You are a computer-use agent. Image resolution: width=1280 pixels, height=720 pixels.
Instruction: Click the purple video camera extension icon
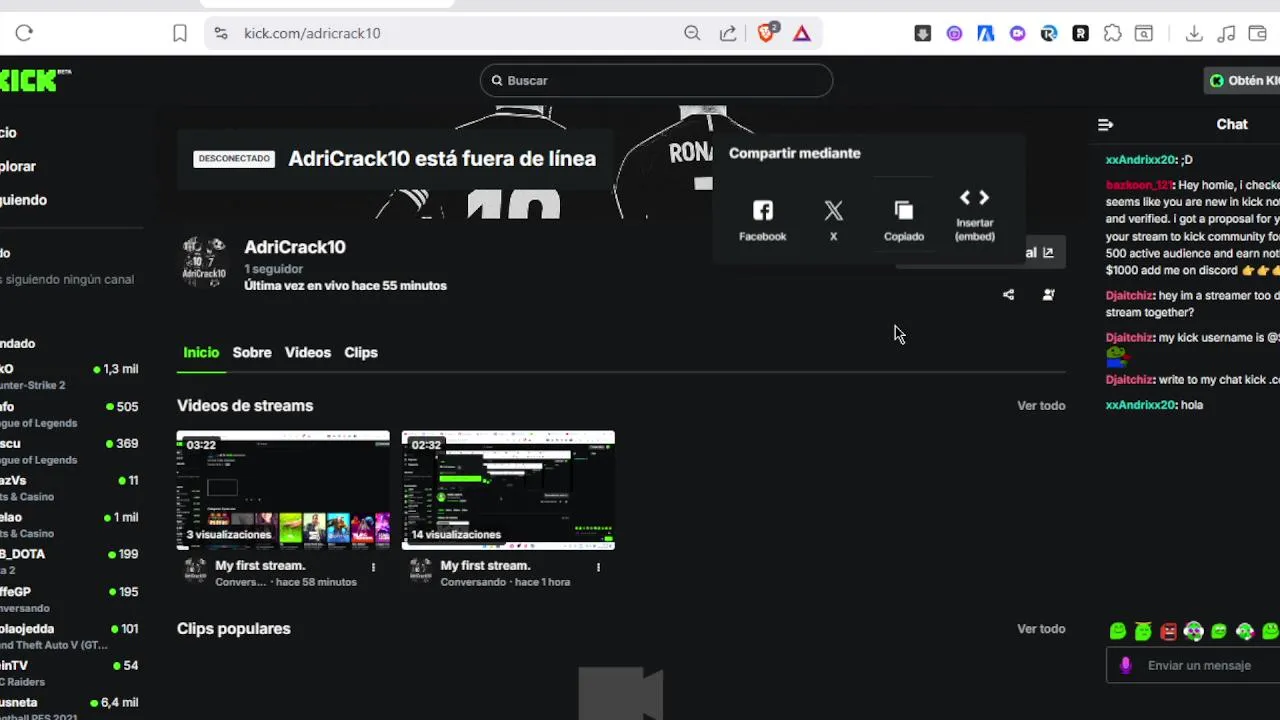point(1018,33)
